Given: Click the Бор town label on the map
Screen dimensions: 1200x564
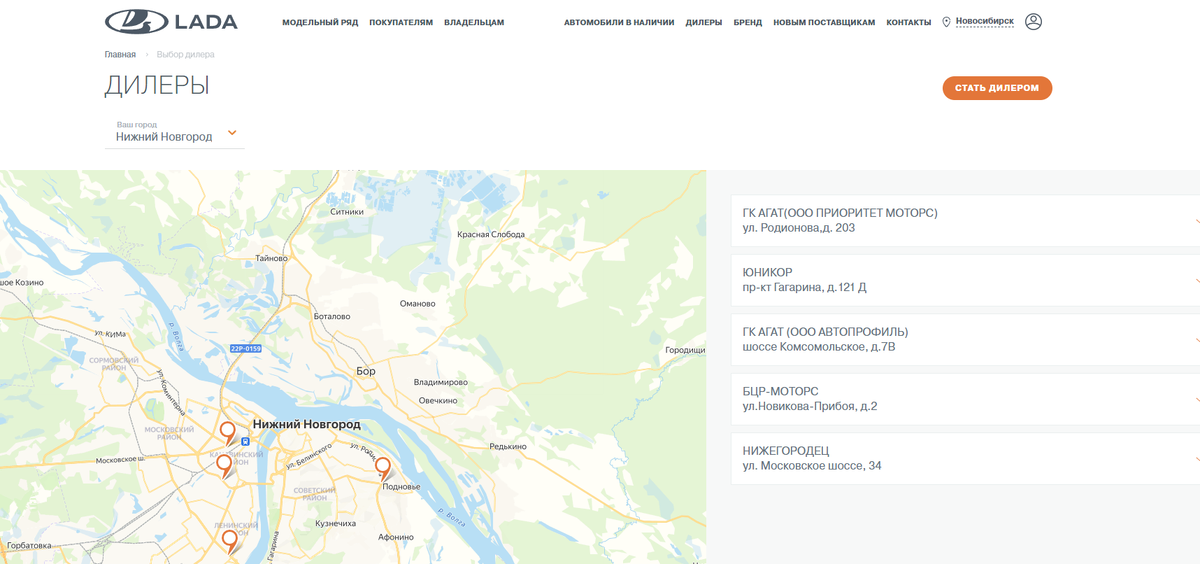Looking at the screenshot, I should (x=366, y=371).
